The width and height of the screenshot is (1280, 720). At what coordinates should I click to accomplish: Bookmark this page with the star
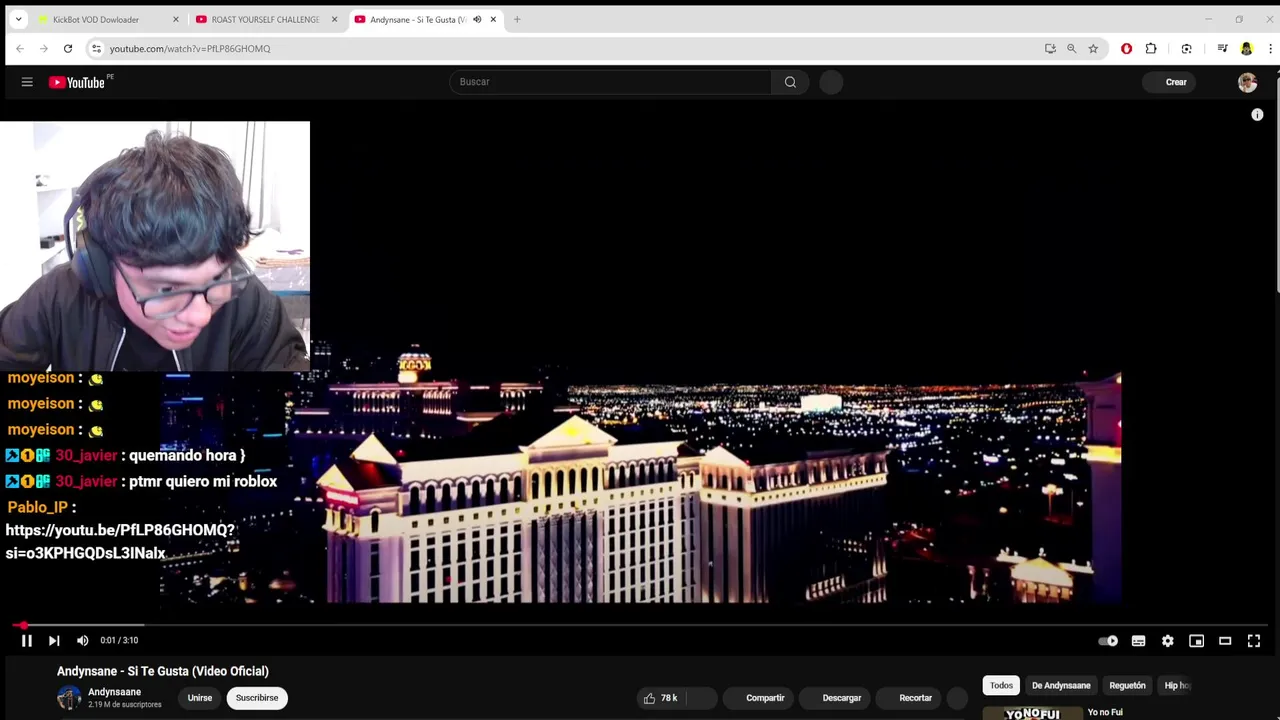pos(1093,48)
